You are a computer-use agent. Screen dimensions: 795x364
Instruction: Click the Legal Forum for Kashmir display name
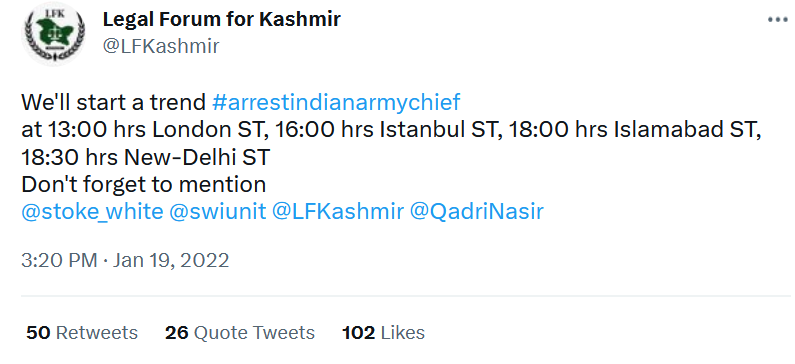point(222,19)
